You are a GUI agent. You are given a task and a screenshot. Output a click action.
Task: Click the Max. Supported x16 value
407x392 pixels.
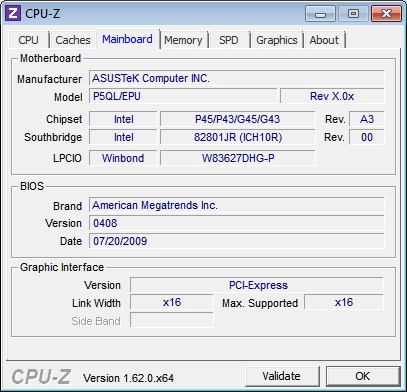click(x=344, y=303)
